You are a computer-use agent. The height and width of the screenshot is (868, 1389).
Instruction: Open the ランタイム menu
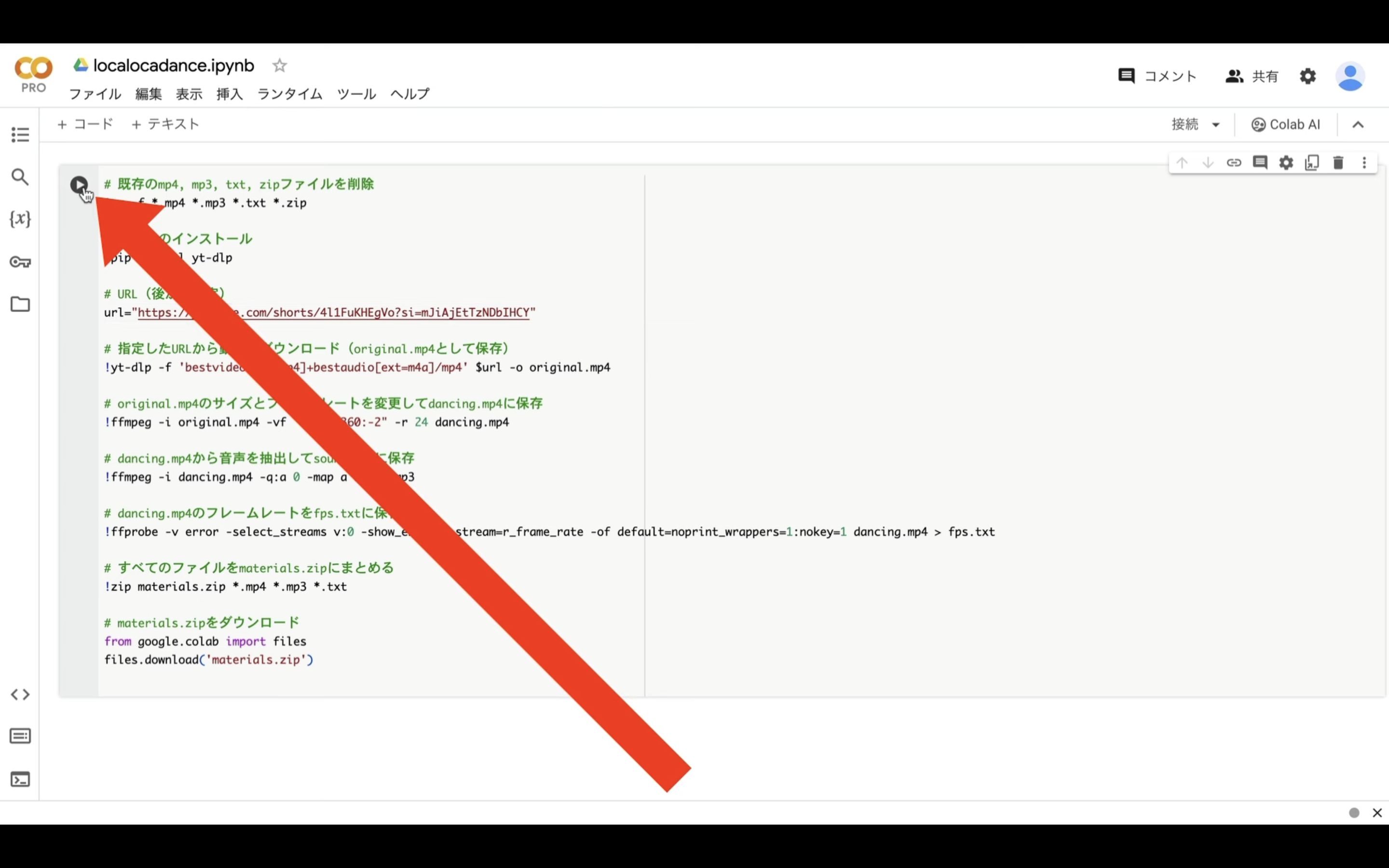click(290, 94)
